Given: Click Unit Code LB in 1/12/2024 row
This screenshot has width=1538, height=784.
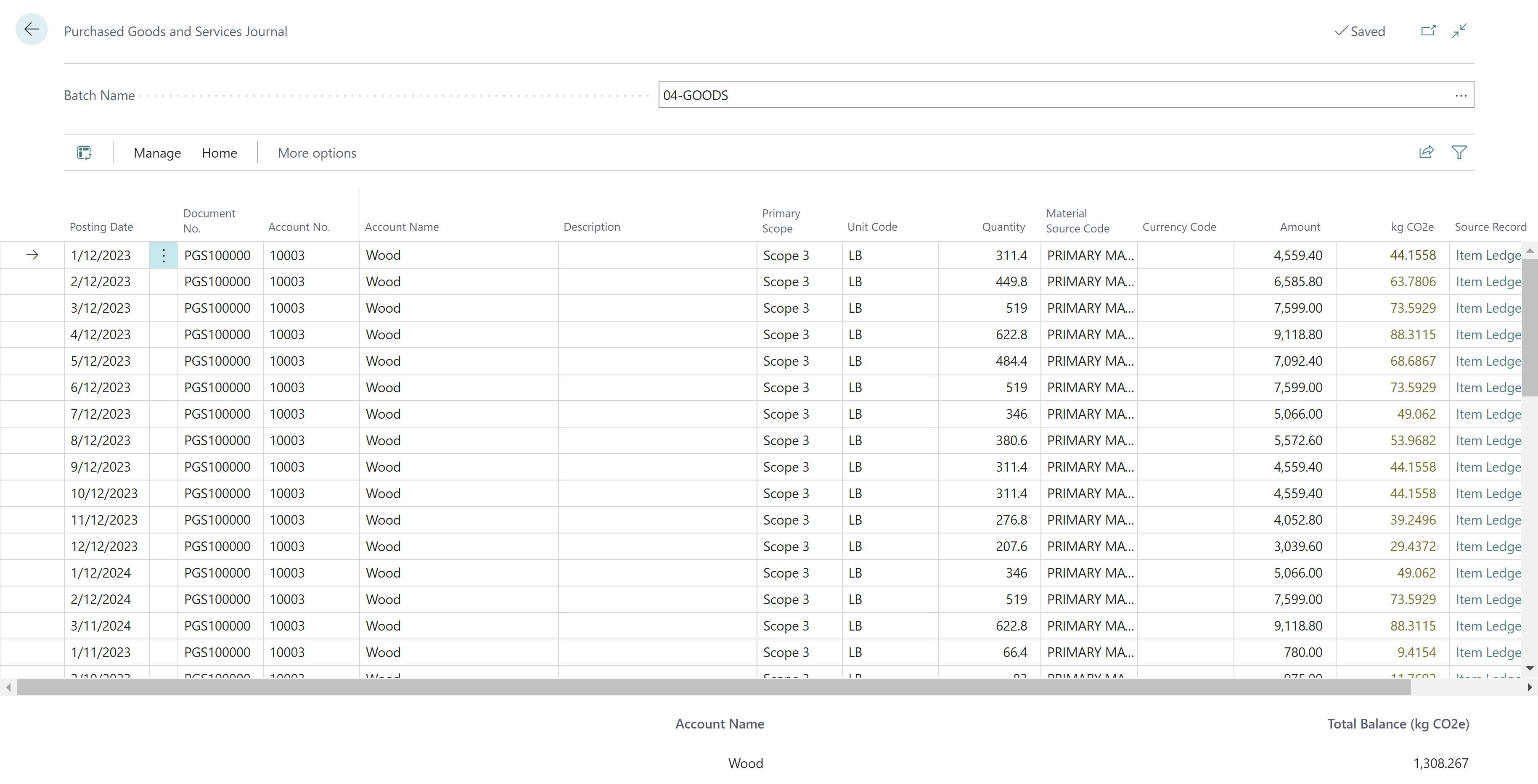Looking at the screenshot, I should point(890,573).
